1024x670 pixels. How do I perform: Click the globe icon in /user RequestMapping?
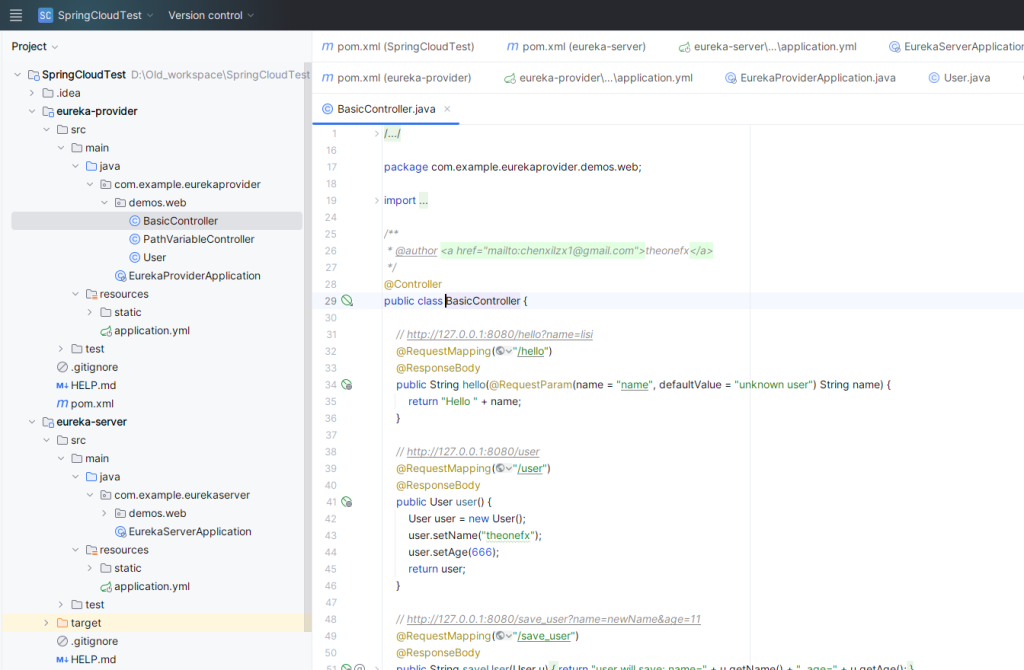[500, 468]
